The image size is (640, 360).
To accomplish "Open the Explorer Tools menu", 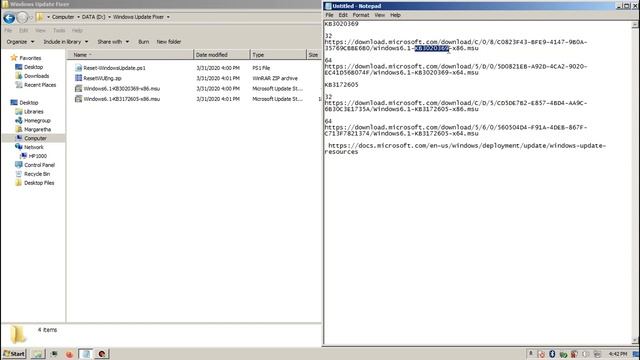I will point(59,31).
